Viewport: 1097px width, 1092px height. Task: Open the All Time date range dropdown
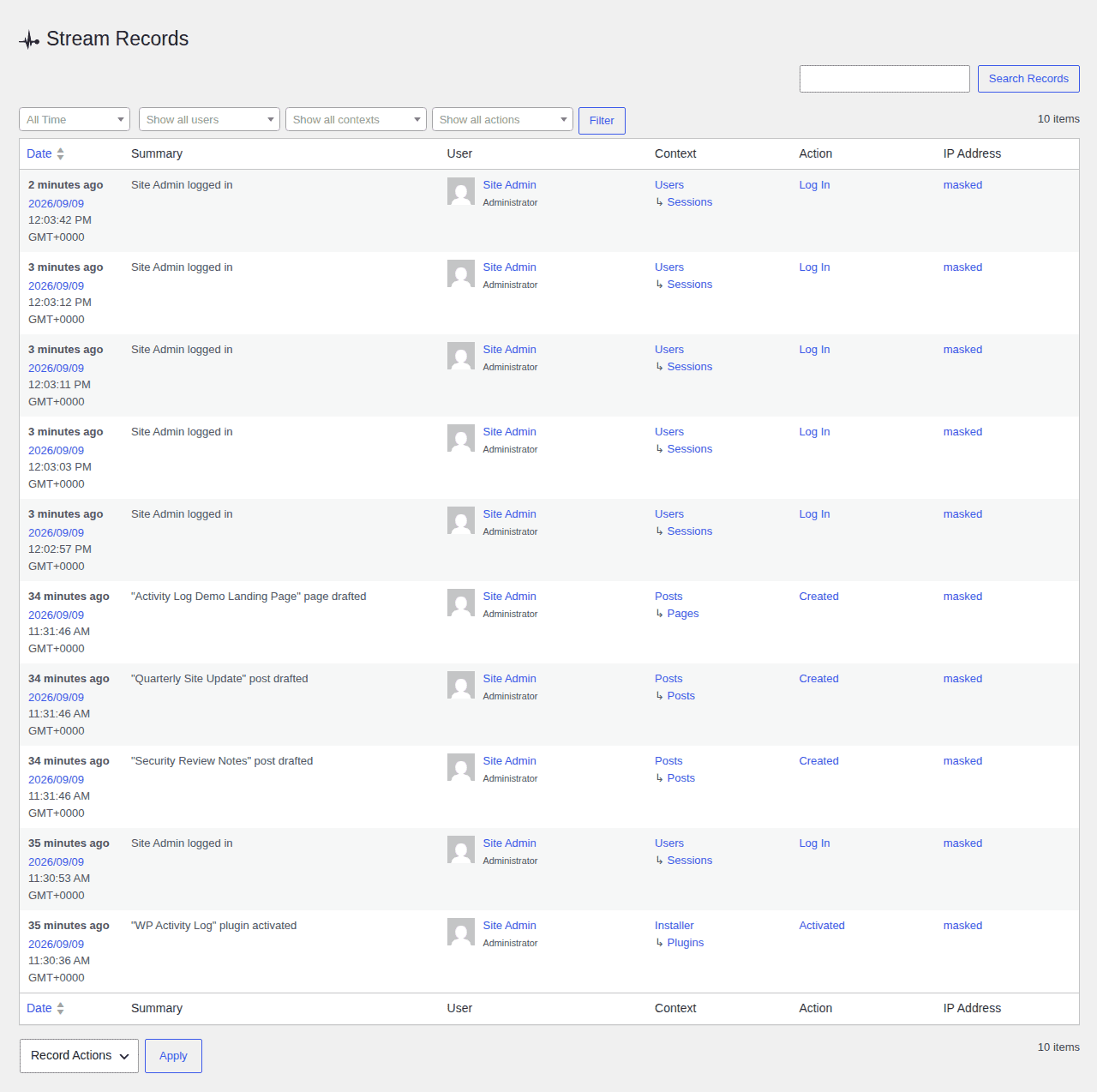75,119
